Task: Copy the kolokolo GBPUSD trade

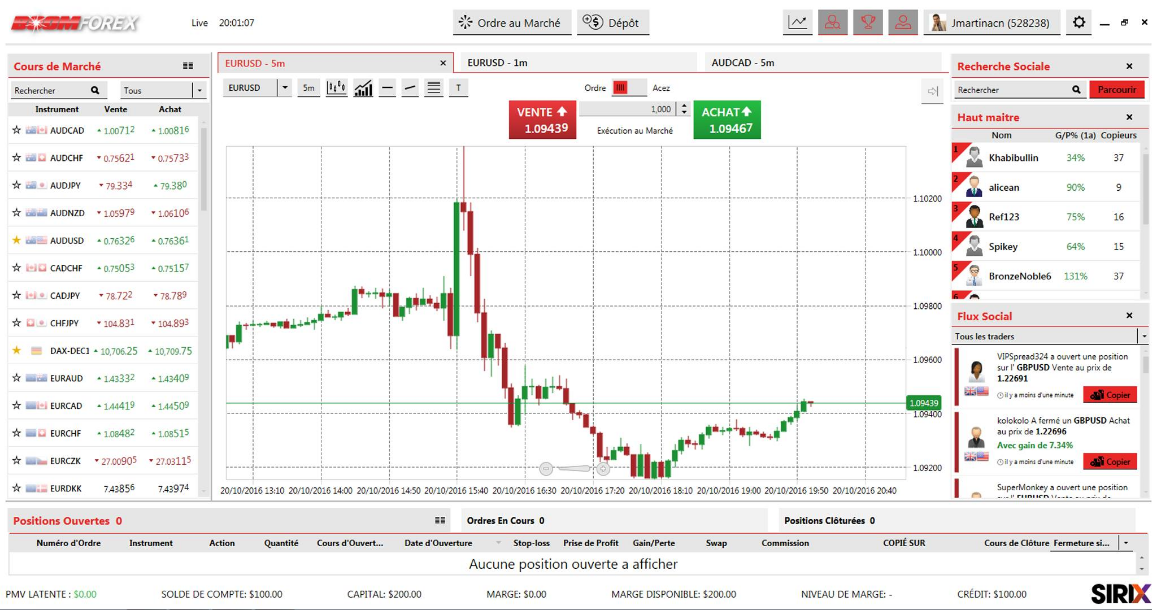Action: coord(1110,462)
